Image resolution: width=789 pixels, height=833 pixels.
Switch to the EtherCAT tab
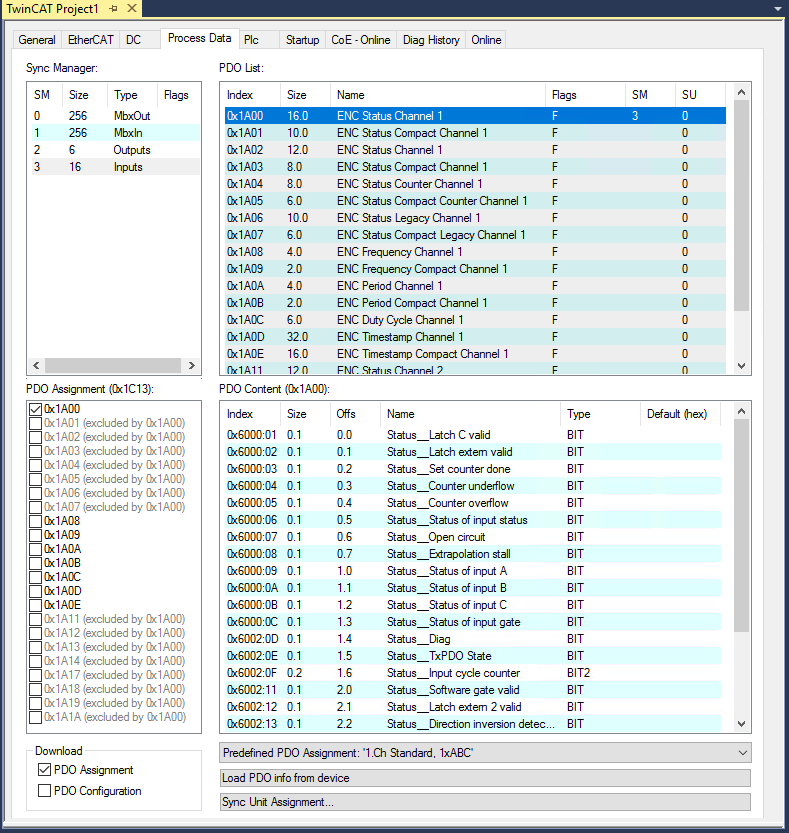90,40
